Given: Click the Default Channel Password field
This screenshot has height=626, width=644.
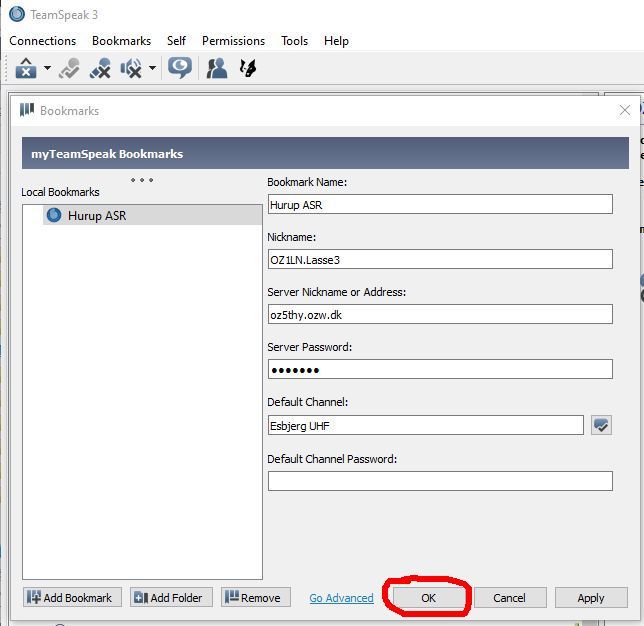Looking at the screenshot, I should (x=440, y=481).
